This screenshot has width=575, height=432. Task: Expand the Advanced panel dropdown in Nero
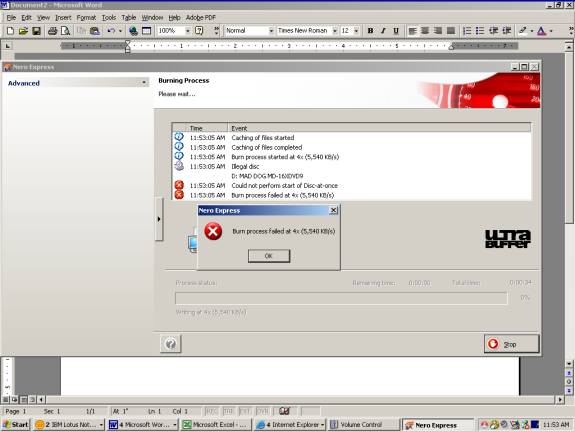click(144, 83)
